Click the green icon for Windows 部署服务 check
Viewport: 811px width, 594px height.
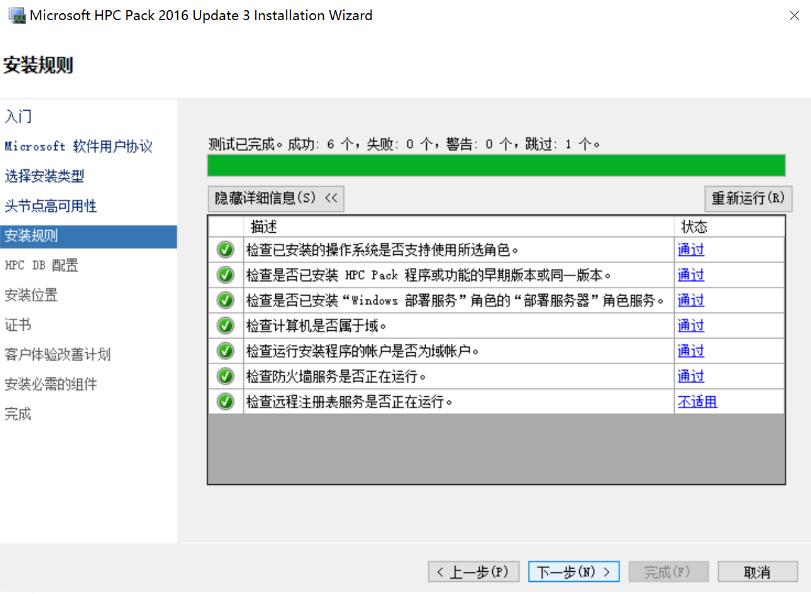click(224, 299)
